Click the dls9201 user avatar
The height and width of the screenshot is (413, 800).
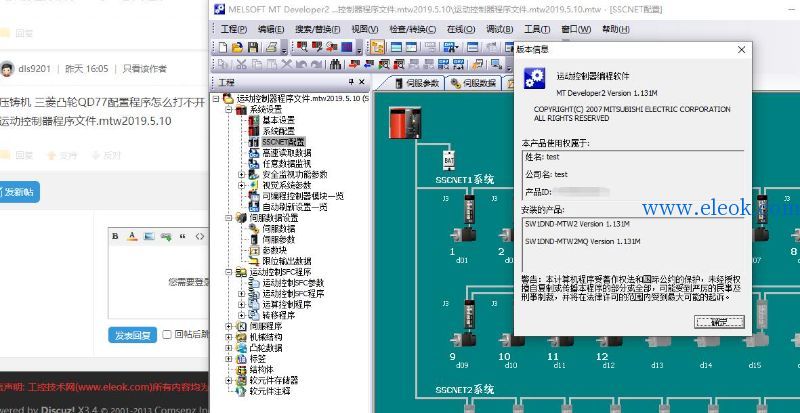pos(7,68)
